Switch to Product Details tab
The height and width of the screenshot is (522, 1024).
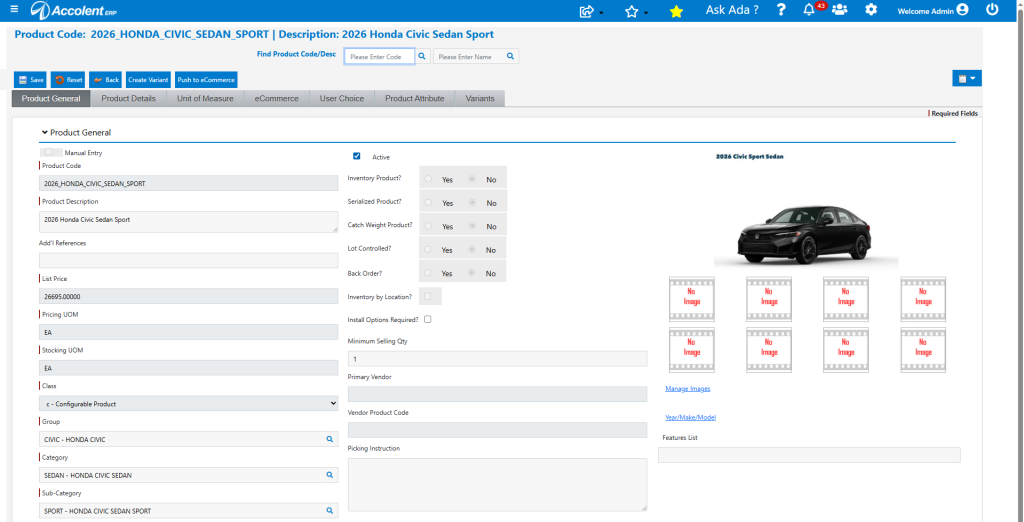pos(129,99)
